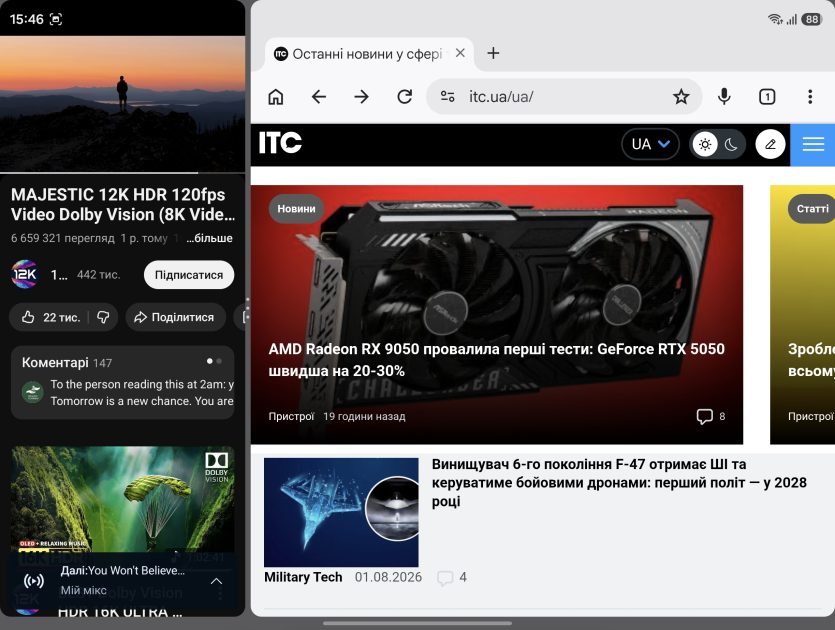Open AMD Radeon RX 9050 article headline
This screenshot has height=630, width=835.
coord(496,359)
